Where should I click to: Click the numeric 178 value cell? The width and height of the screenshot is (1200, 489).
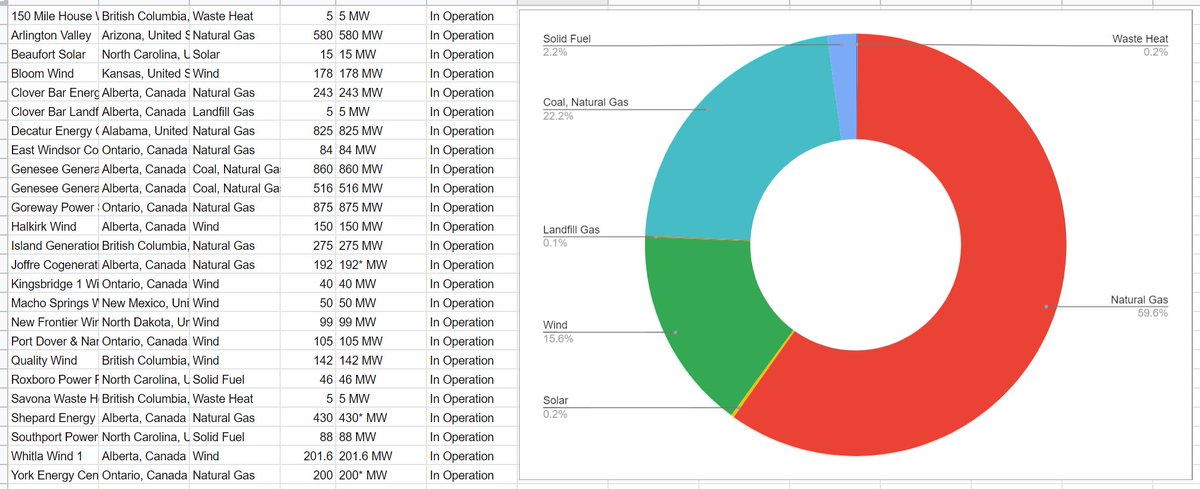[308, 73]
